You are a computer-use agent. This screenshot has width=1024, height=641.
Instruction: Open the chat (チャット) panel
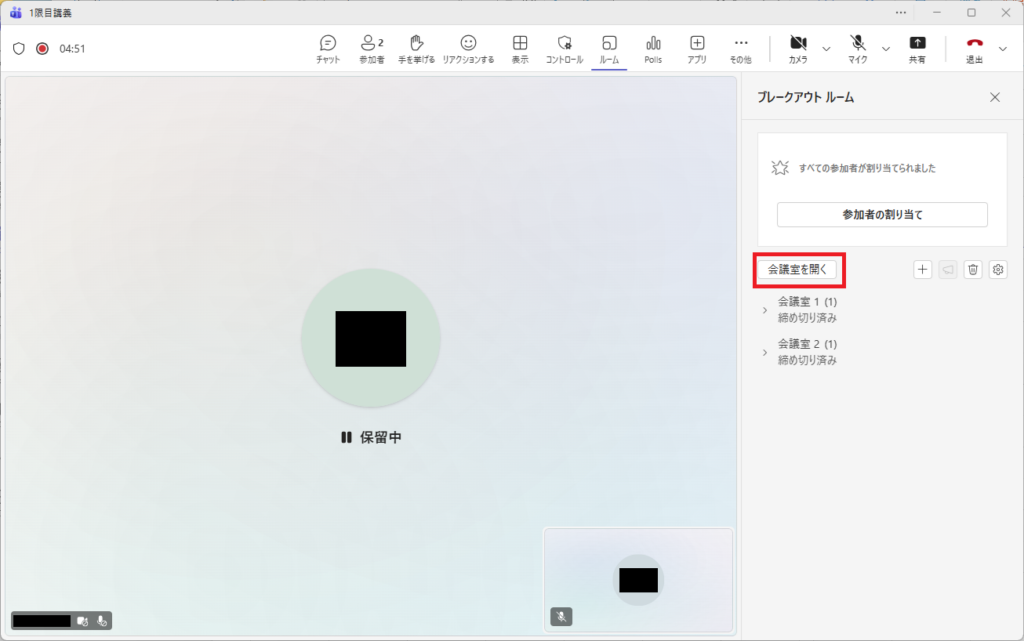pos(328,48)
